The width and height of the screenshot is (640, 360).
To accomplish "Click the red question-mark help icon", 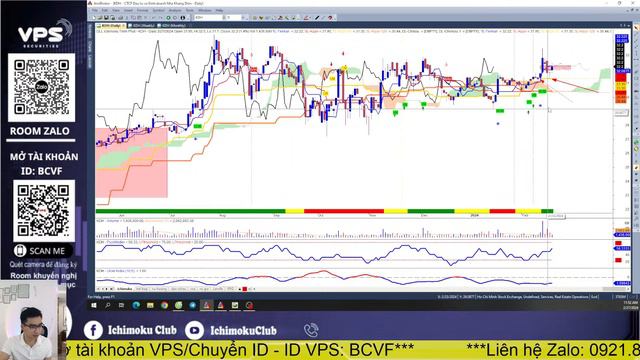I will pyautogui.click(x=330, y=18).
